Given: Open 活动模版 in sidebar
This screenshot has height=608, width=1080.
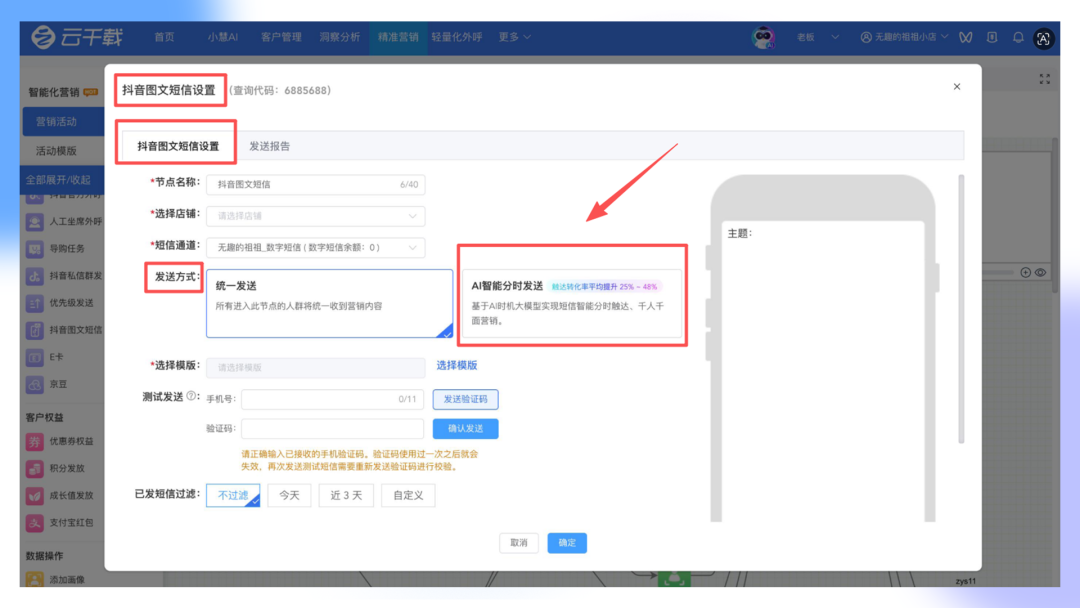Looking at the screenshot, I should 56,151.
